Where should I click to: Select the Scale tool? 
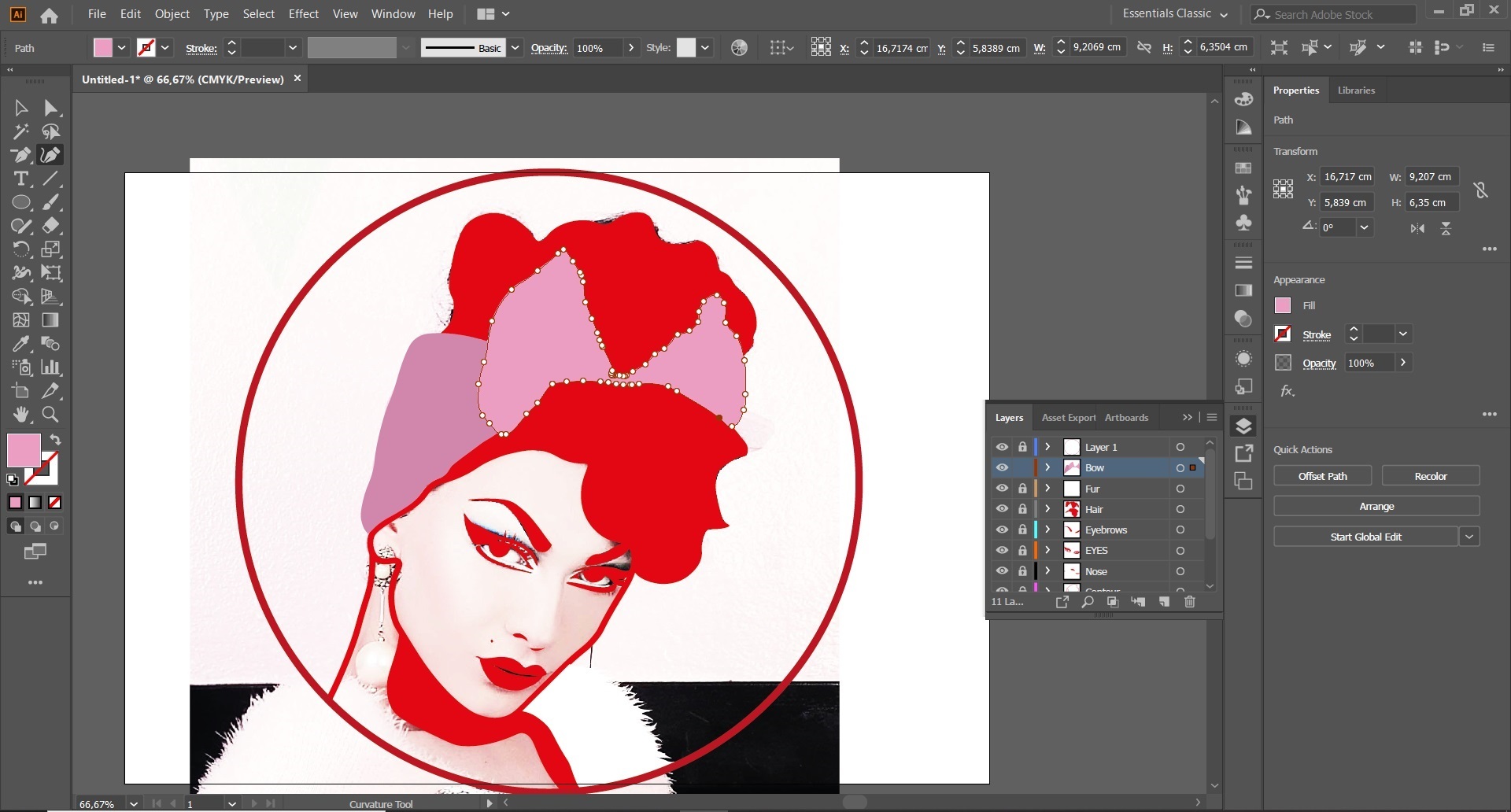tap(51, 249)
